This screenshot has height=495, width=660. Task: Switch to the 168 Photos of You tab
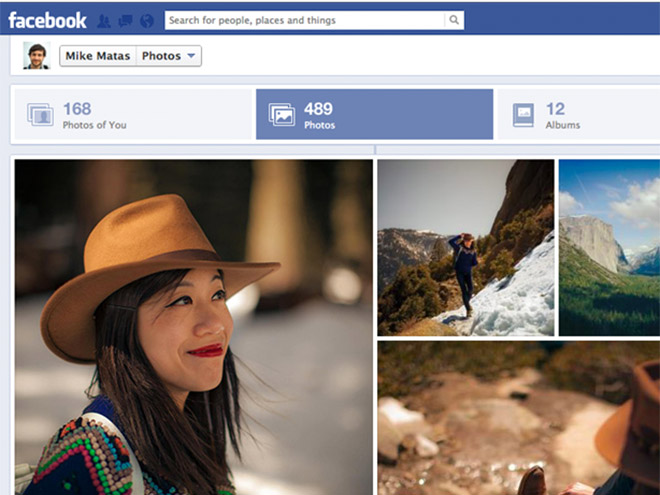[x=131, y=115]
